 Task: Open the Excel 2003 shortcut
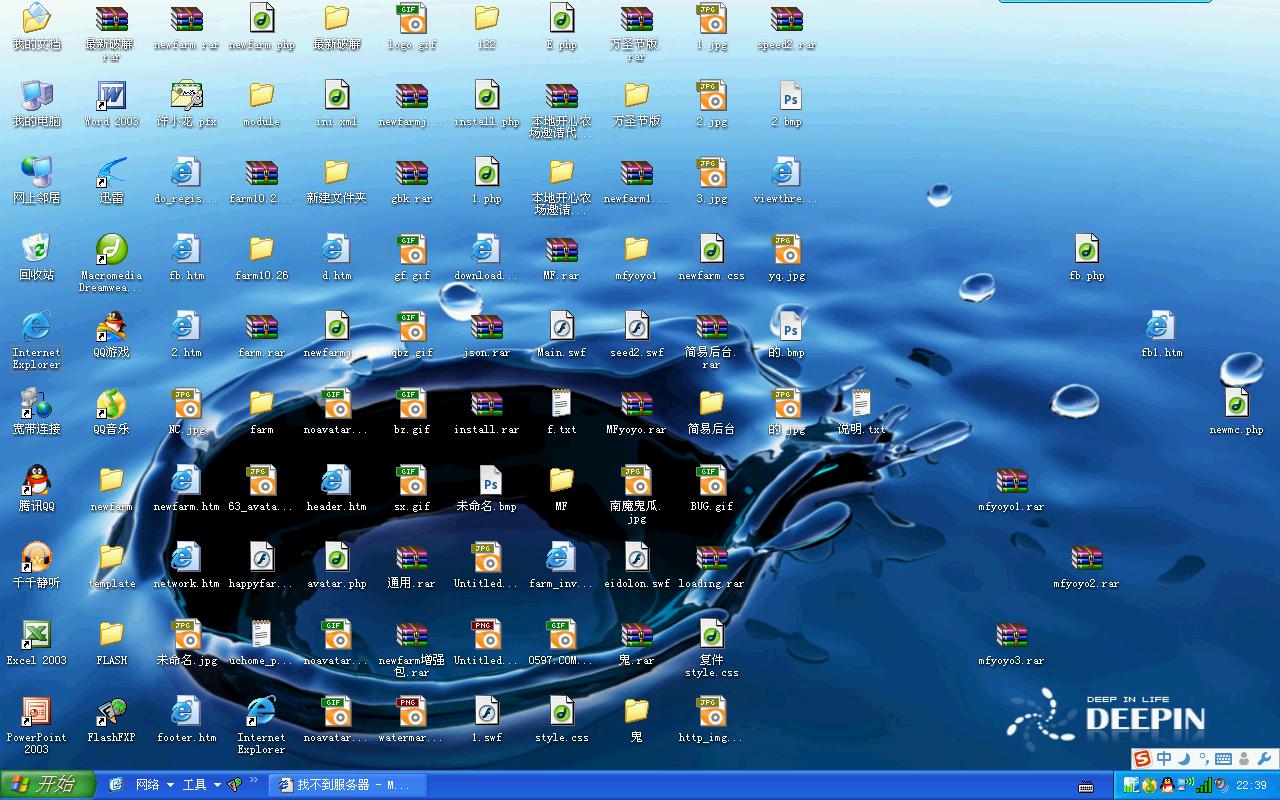(36, 642)
